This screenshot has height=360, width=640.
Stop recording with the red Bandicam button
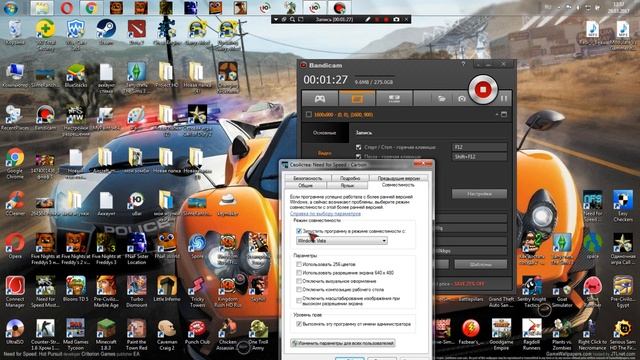click(x=483, y=89)
